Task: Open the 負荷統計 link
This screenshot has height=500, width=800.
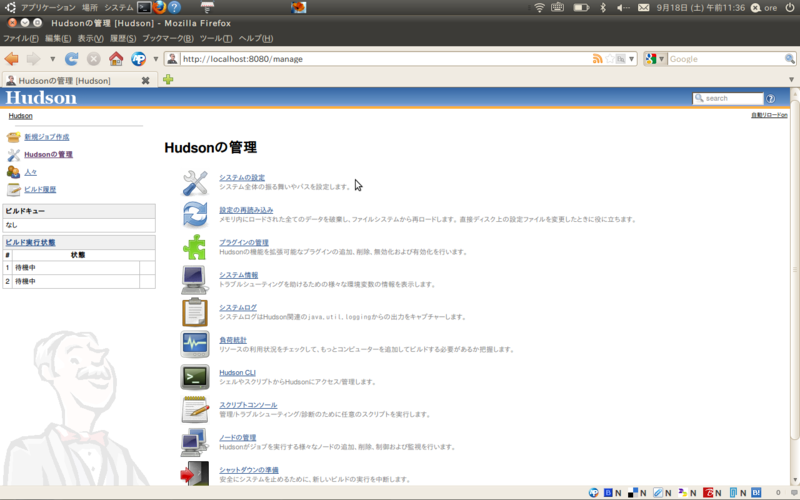Action: coord(233,340)
